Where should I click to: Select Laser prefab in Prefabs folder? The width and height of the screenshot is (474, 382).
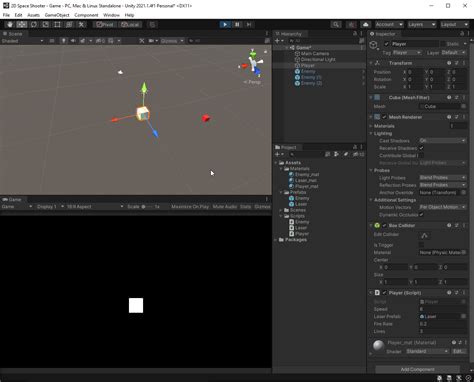tap(301, 204)
